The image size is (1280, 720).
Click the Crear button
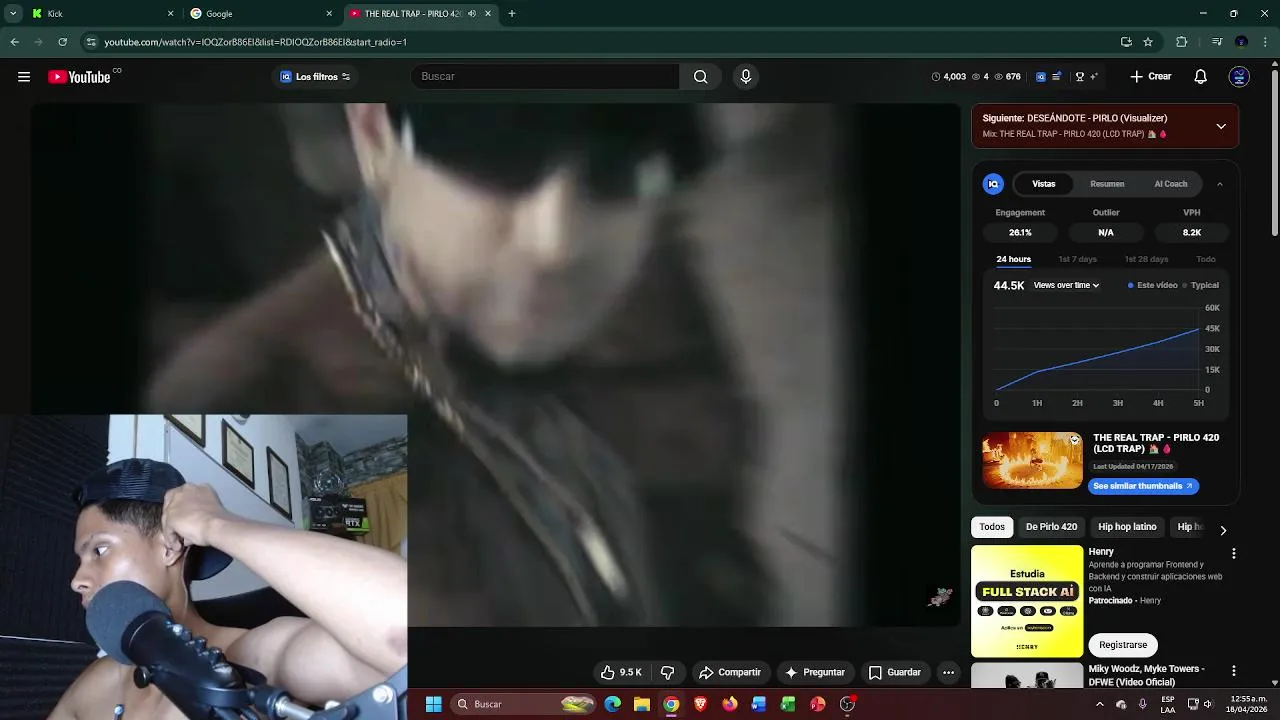pyautogui.click(x=1151, y=77)
